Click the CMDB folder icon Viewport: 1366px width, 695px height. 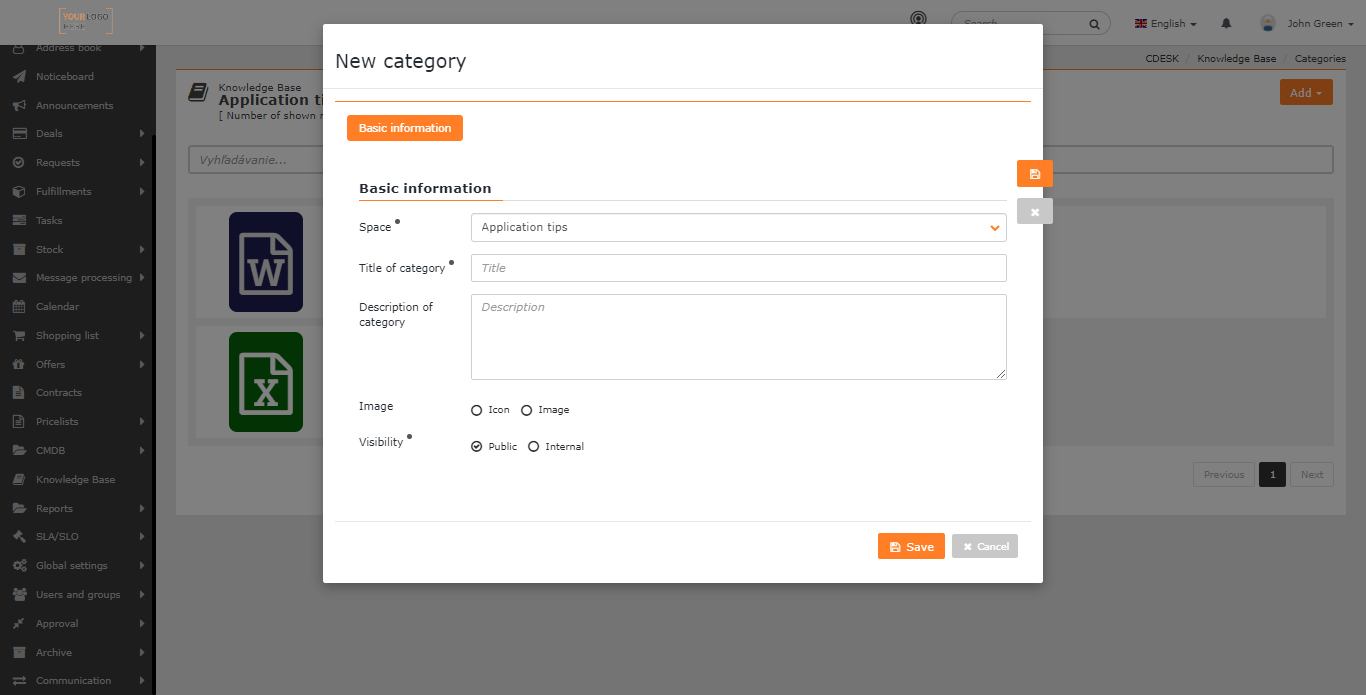[18, 450]
